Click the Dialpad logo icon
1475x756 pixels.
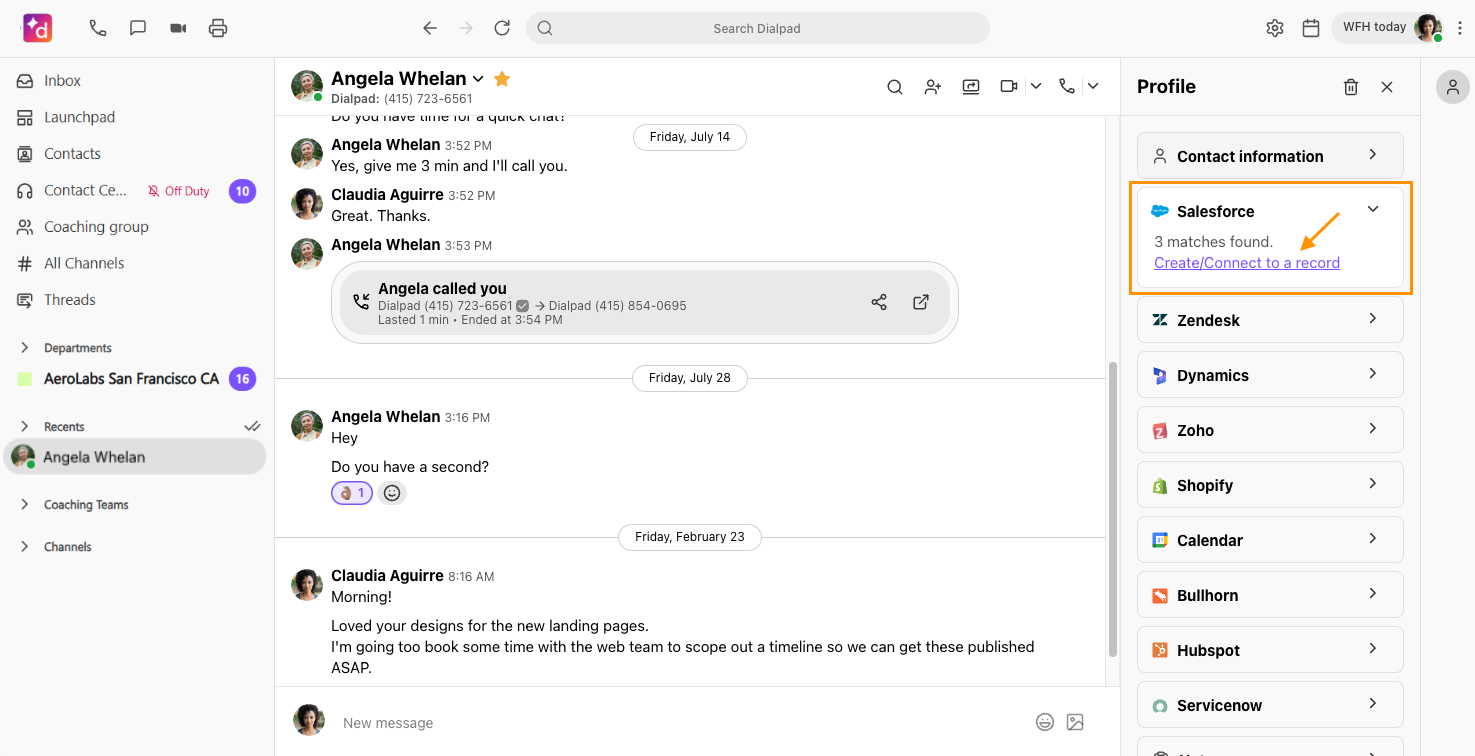38,28
